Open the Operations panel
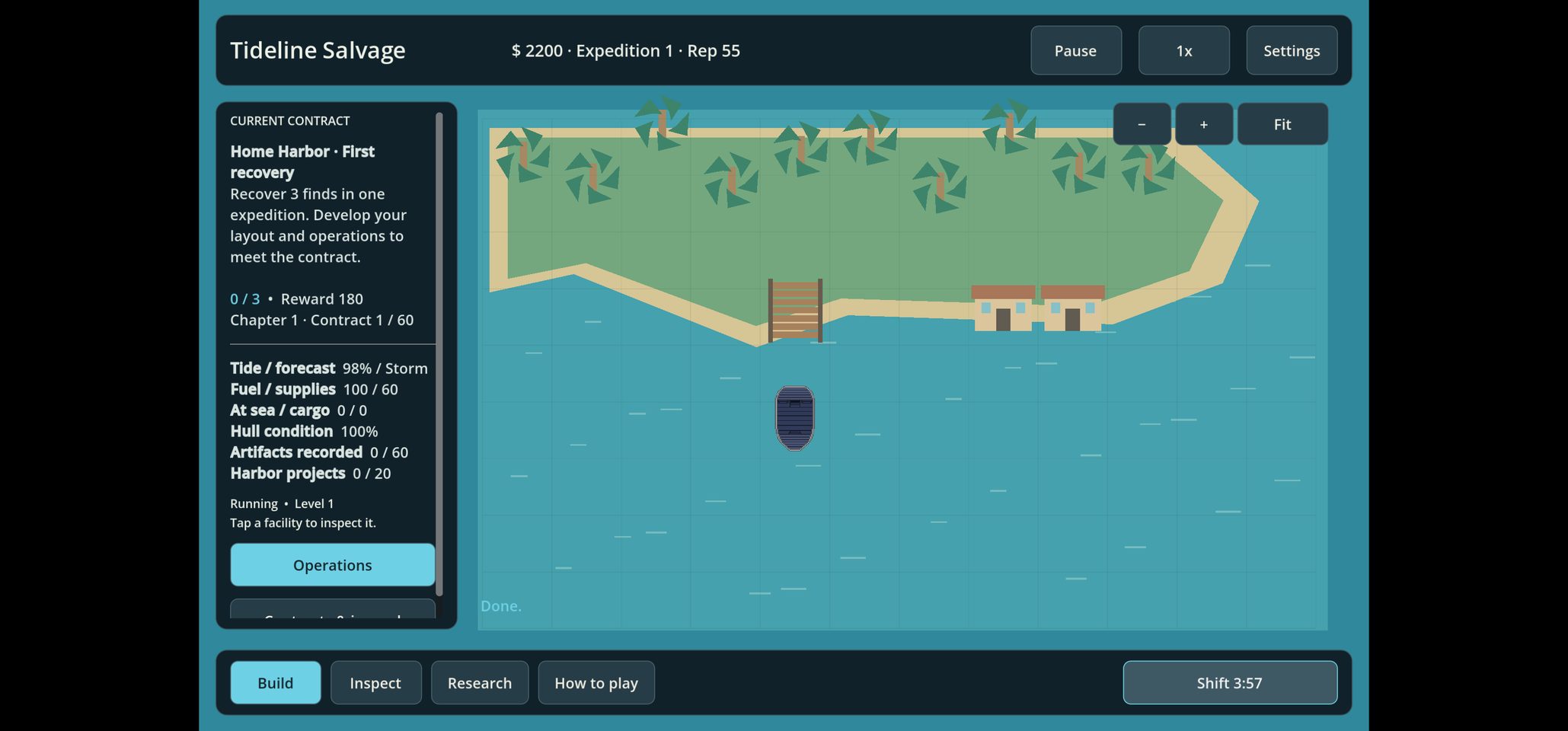Screen dimensions: 1568x731 pos(333,565)
